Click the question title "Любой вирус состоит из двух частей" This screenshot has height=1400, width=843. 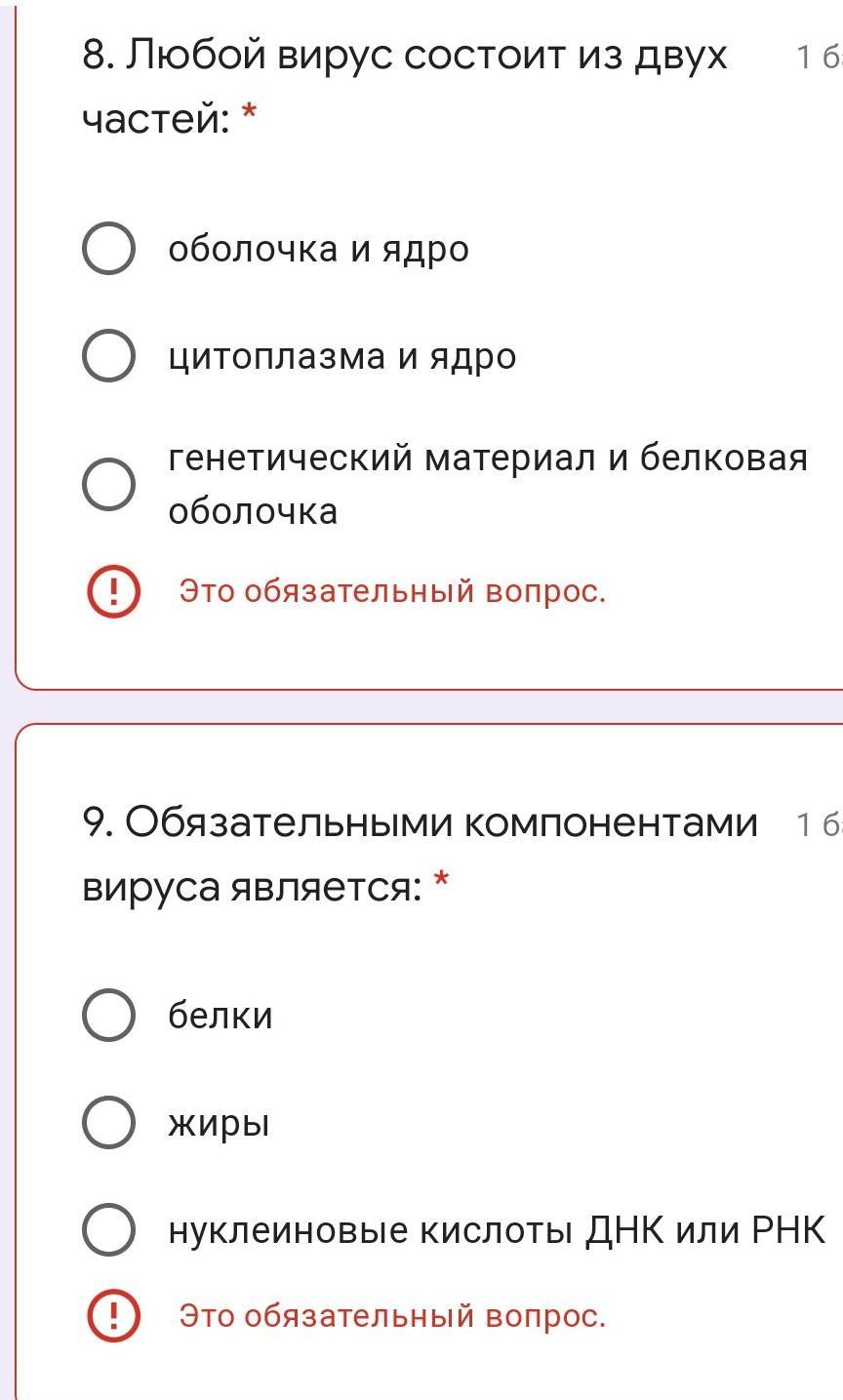point(404,87)
